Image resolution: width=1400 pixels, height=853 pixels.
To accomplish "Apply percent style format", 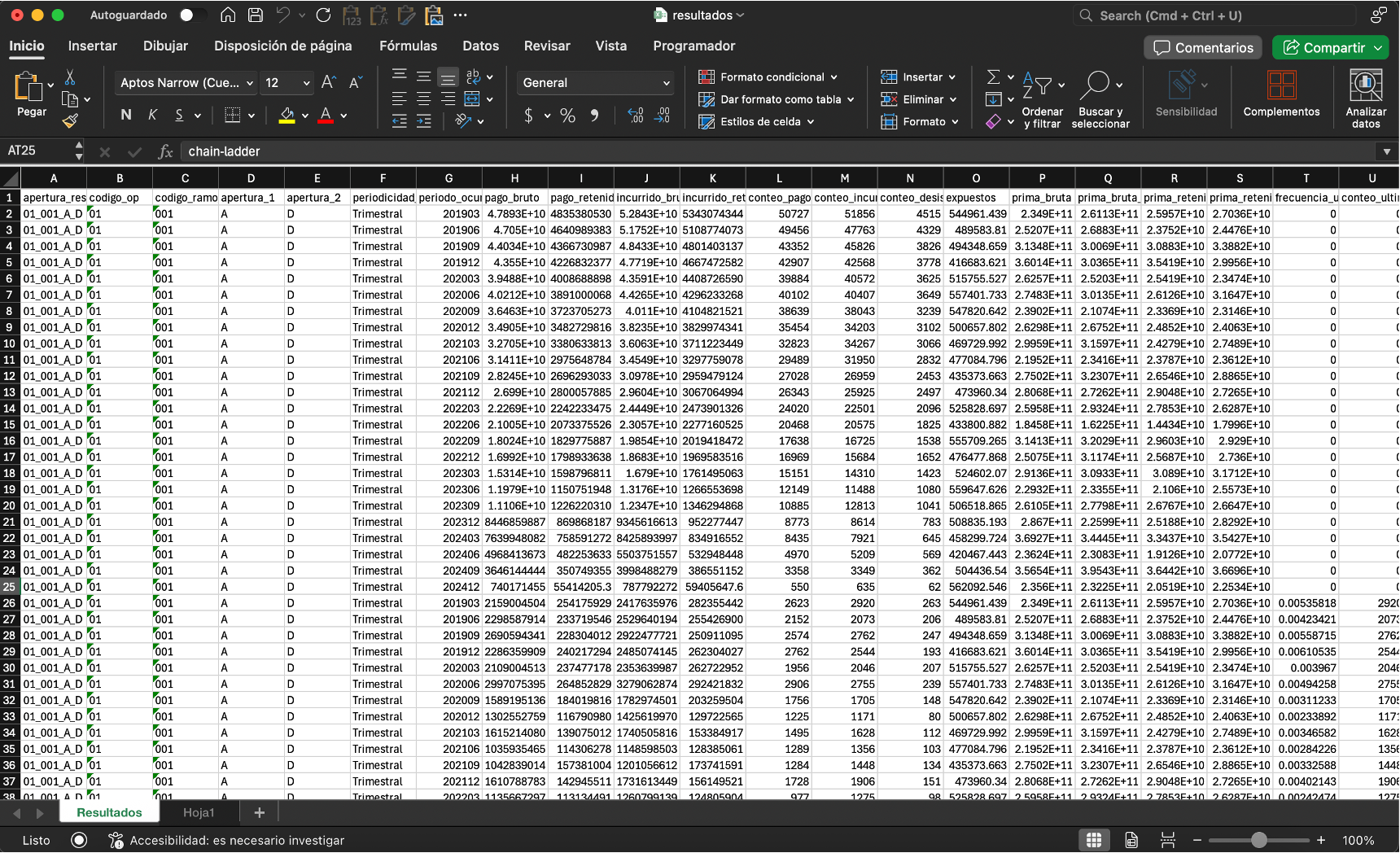I will [x=567, y=116].
